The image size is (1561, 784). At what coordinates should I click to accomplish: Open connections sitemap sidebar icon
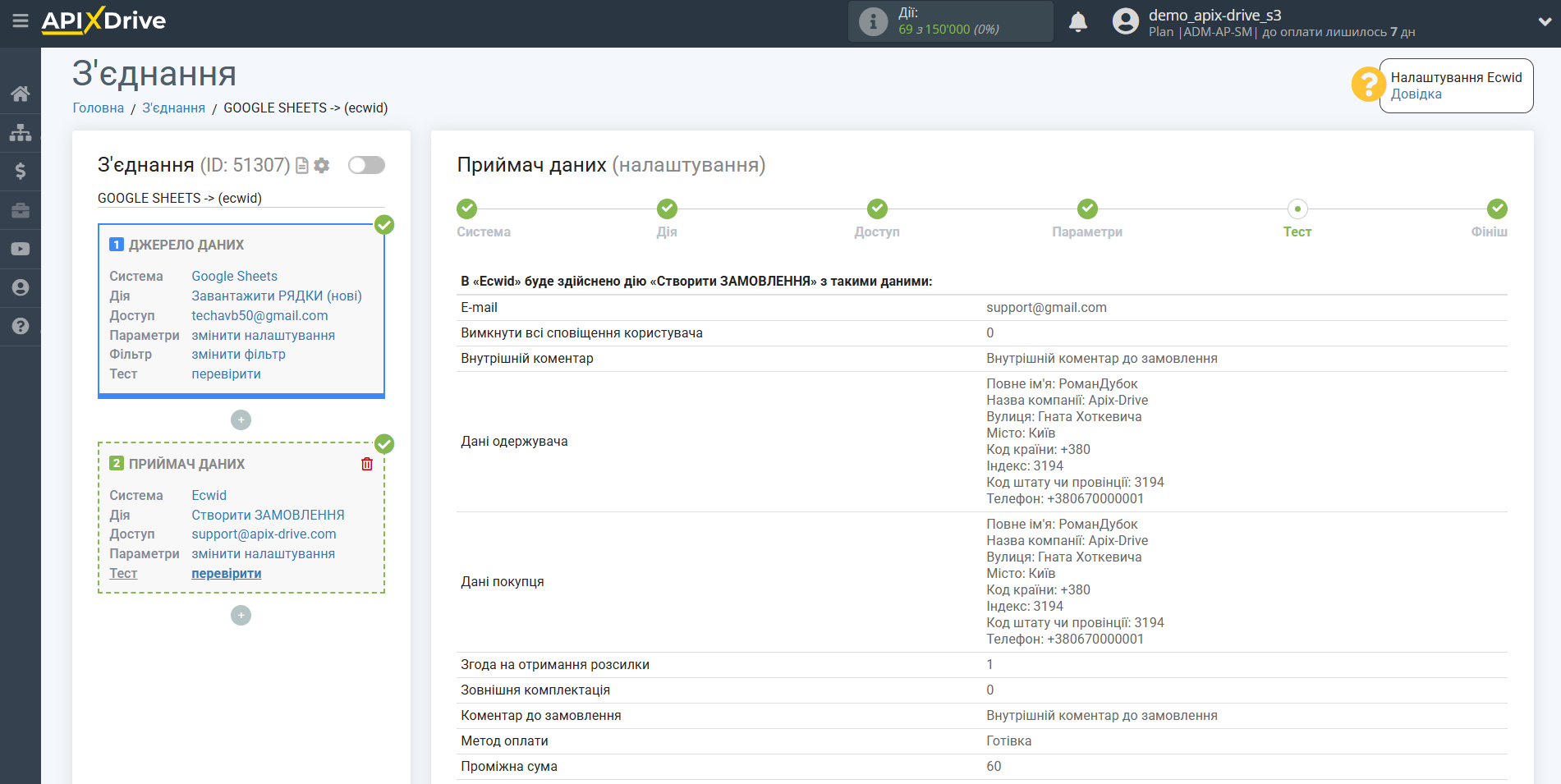[21, 132]
